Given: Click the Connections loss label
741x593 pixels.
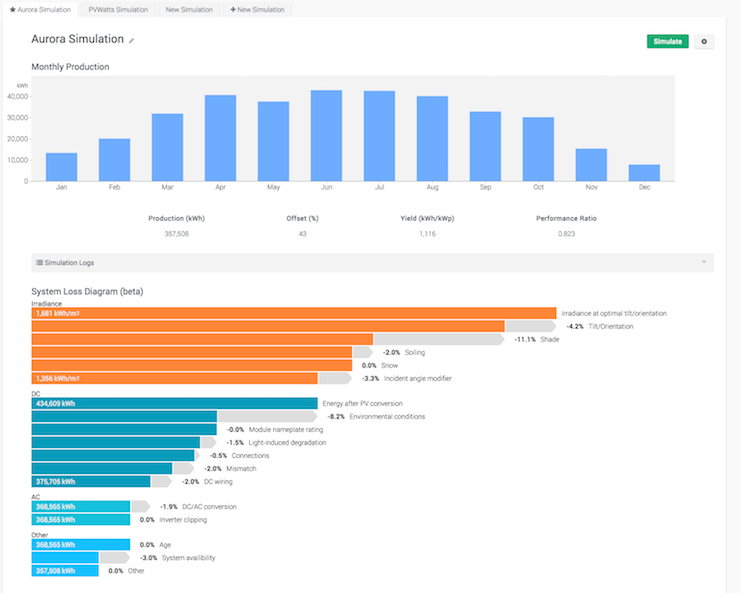Looking at the screenshot, I should (250, 455).
